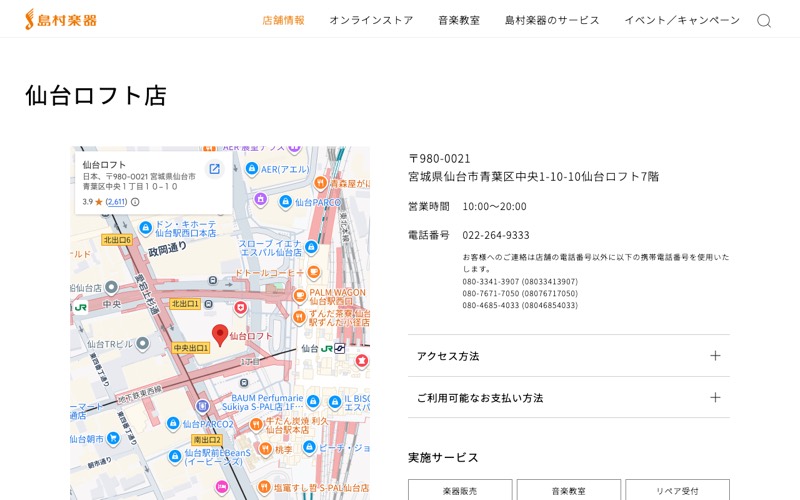Click the 仙台PARCO2 shopping marker
The height and width of the screenshot is (500, 800).
click(x=173, y=423)
